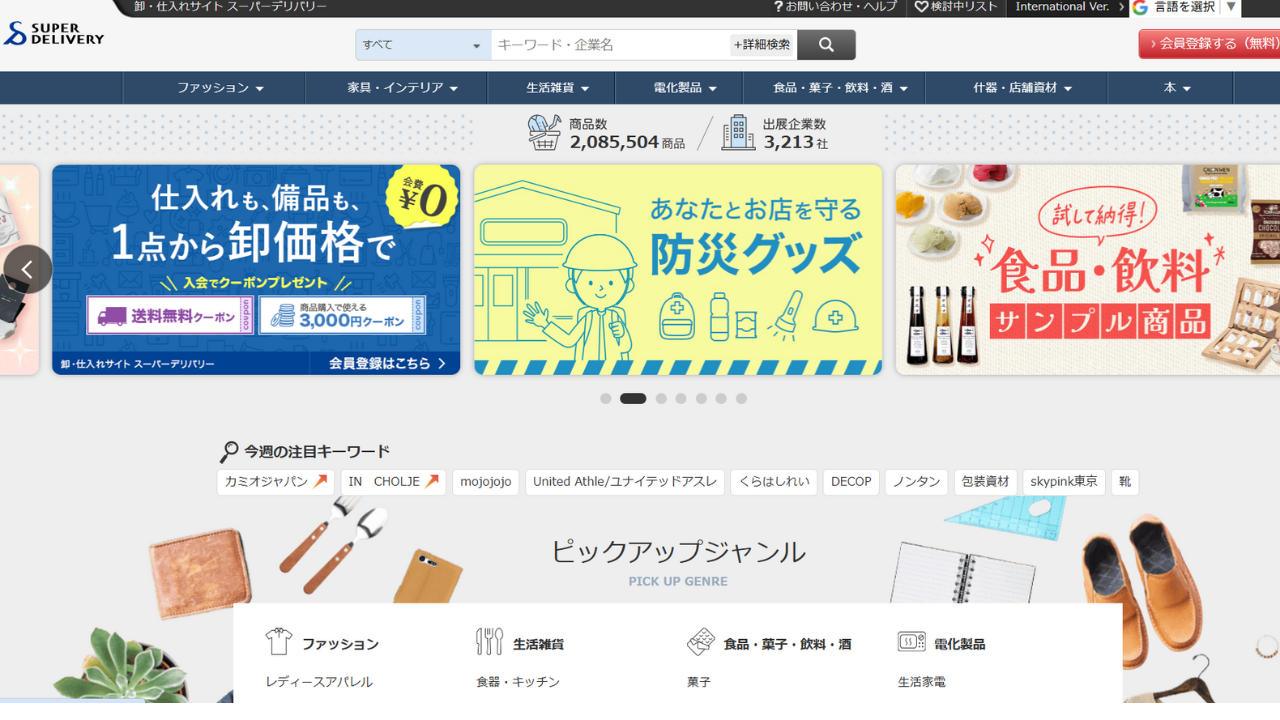
Task: Click the 電化製品 appliance icon
Action: click(911, 642)
